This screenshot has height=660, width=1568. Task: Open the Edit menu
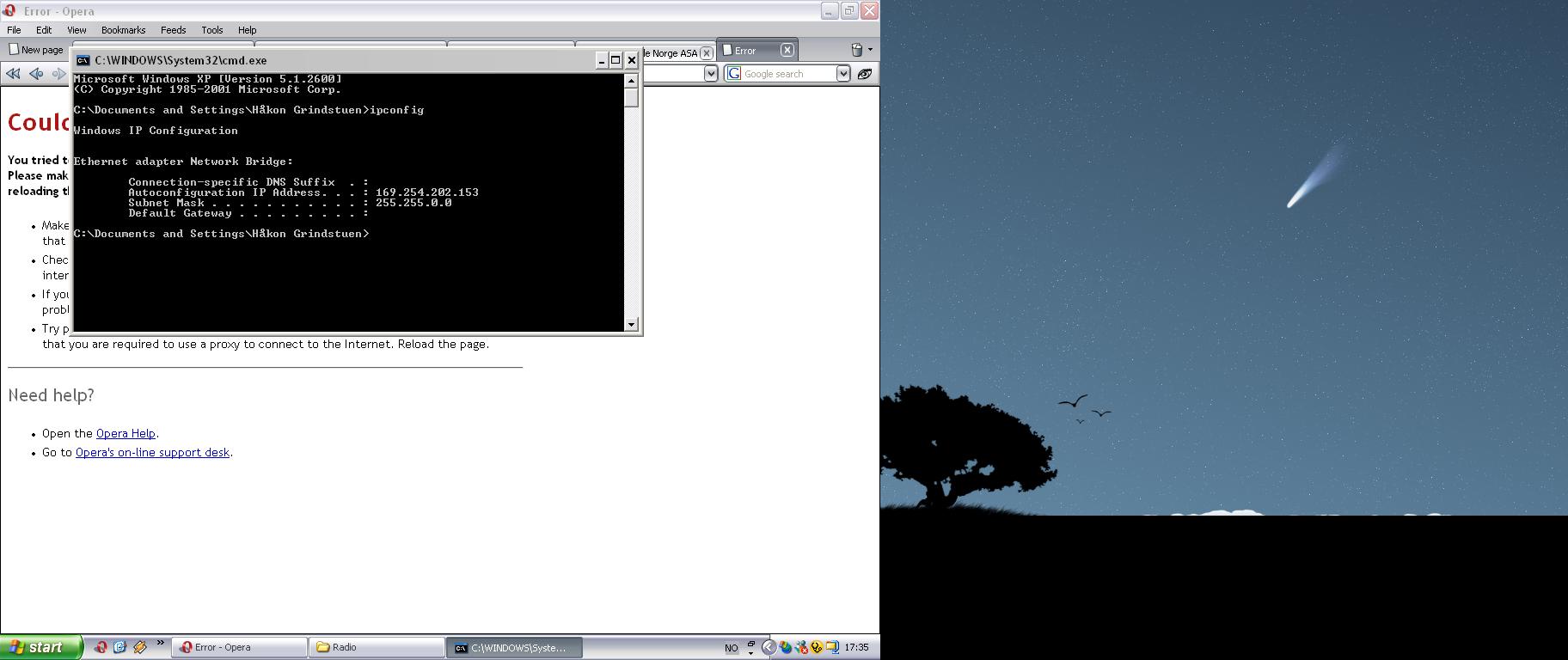pos(44,30)
